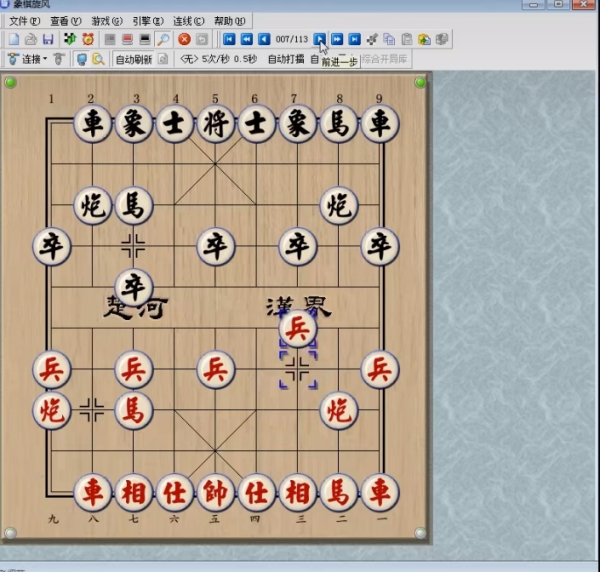Step forward one move
600x572 pixels.
click(x=319, y=39)
